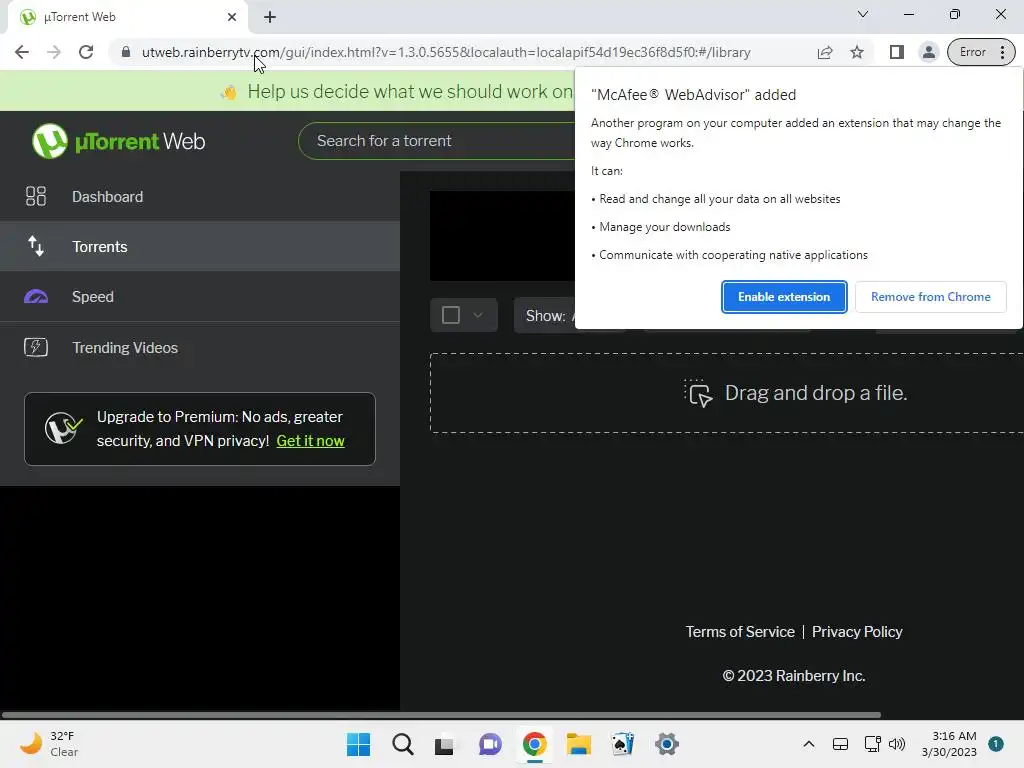This screenshot has height=768, width=1024.
Task: Go forward with browser forward arrow
Action: point(54,52)
